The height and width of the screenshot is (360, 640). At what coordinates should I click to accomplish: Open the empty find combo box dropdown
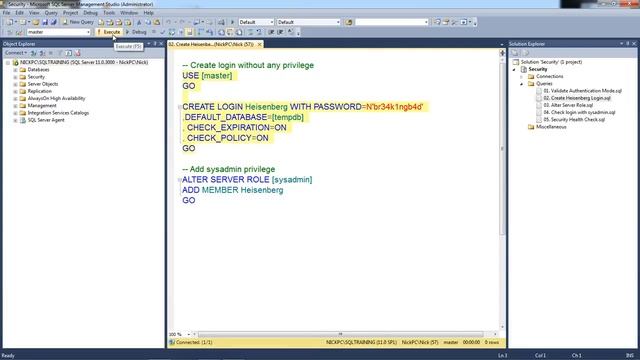coord(391,22)
